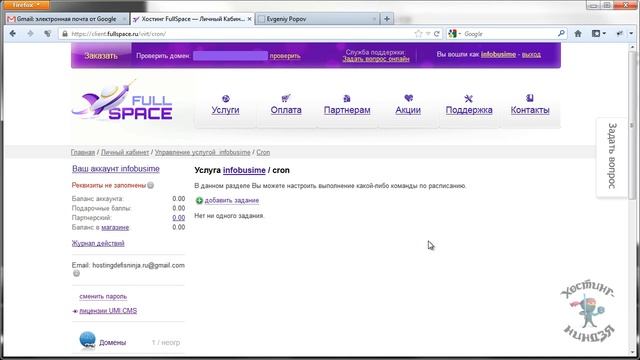Click the Нет ни одного задания text

[229, 216]
